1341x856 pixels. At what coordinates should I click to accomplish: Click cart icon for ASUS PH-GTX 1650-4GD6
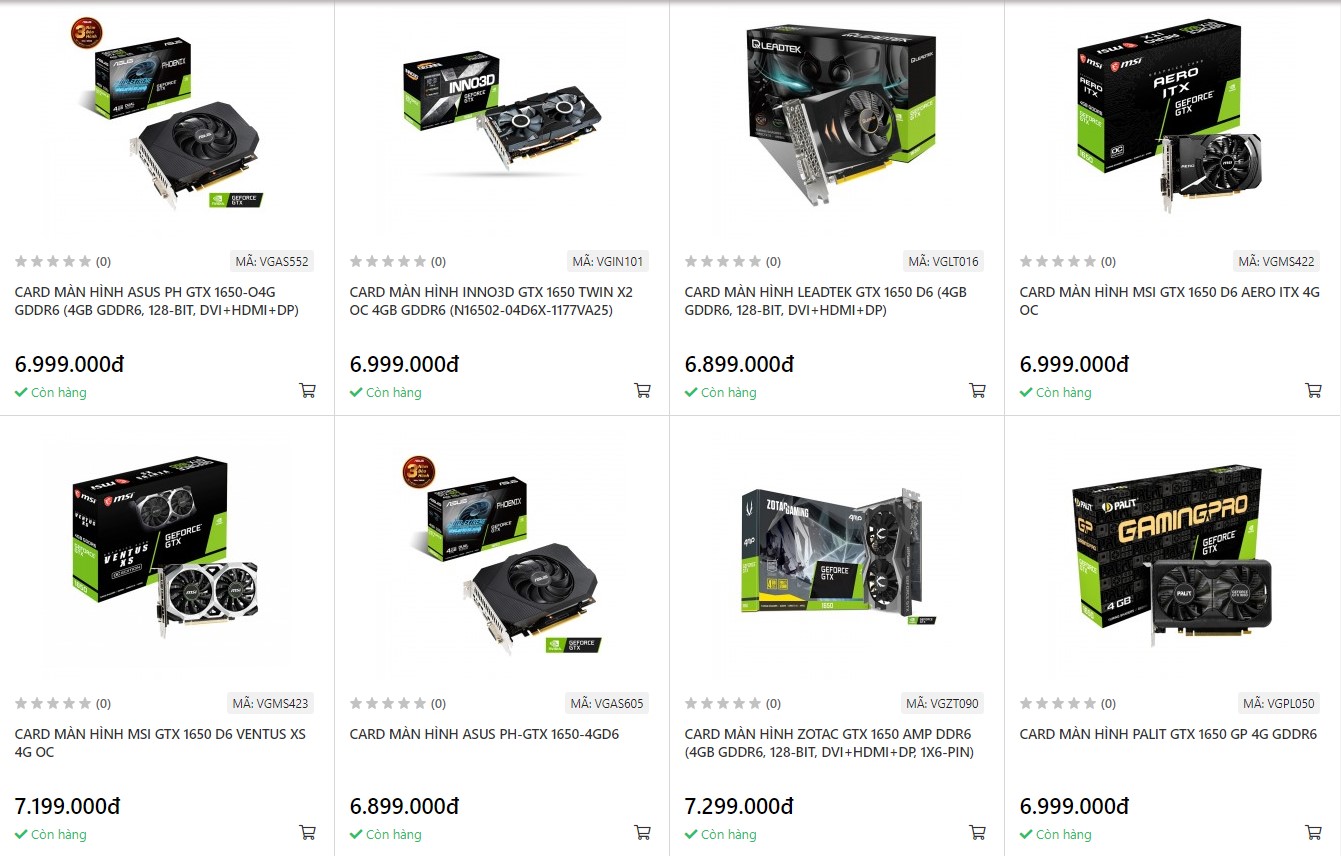643,832
